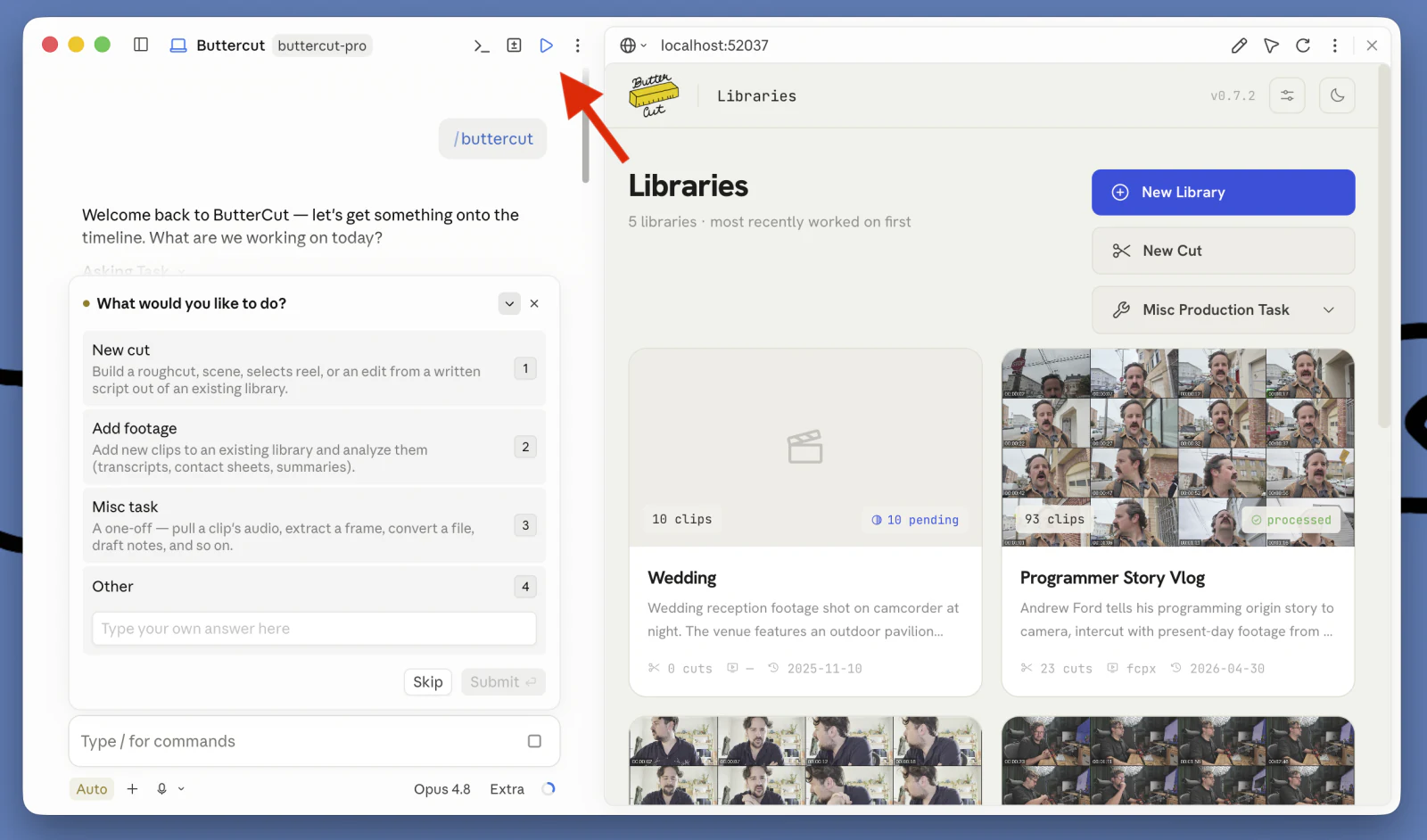1427x840 pixels.
Task: Activate the pencil edit icon in browser bar
Action: coord(1239,45)
